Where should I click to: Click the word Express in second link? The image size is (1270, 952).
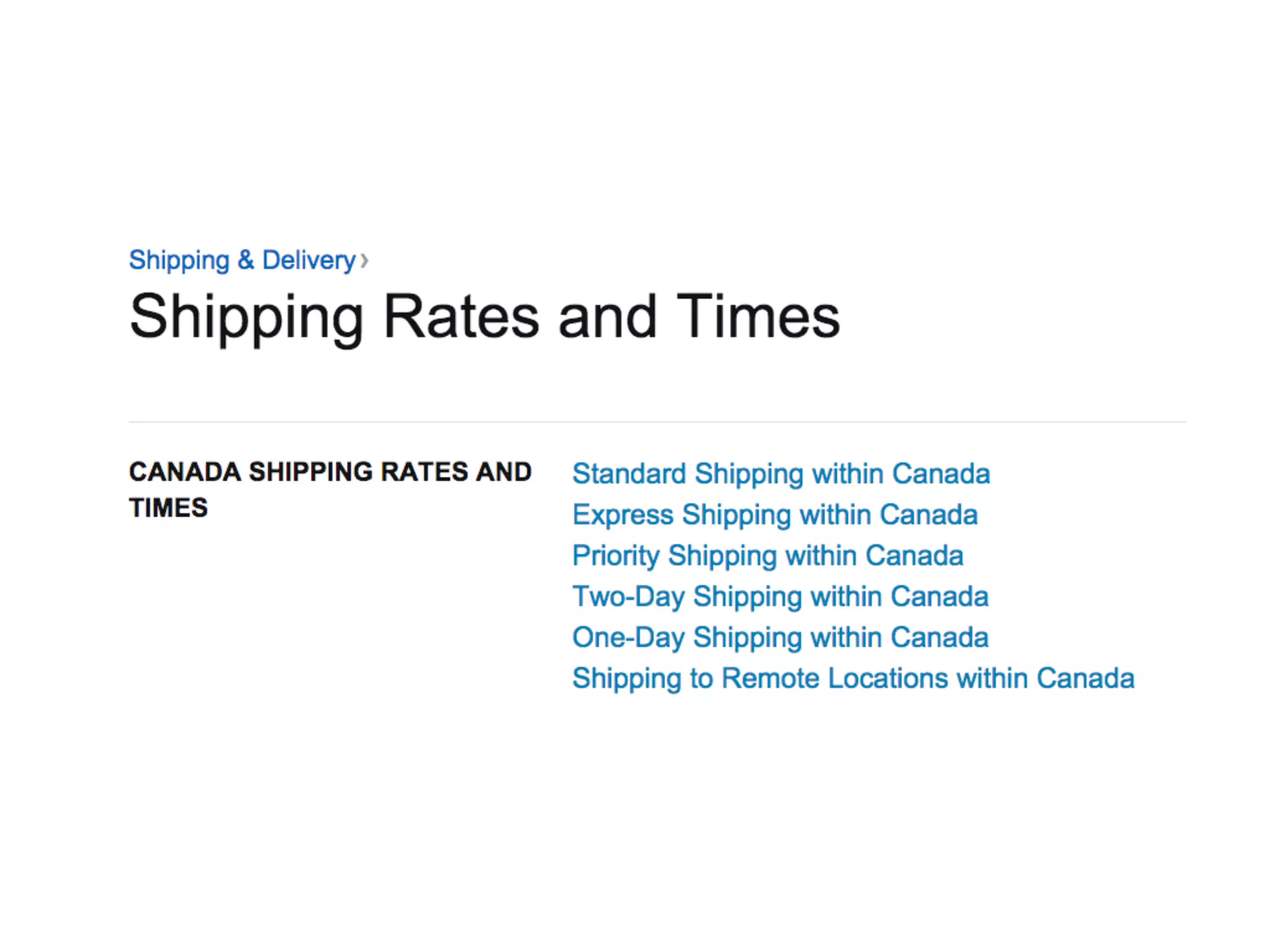point(623,515)
